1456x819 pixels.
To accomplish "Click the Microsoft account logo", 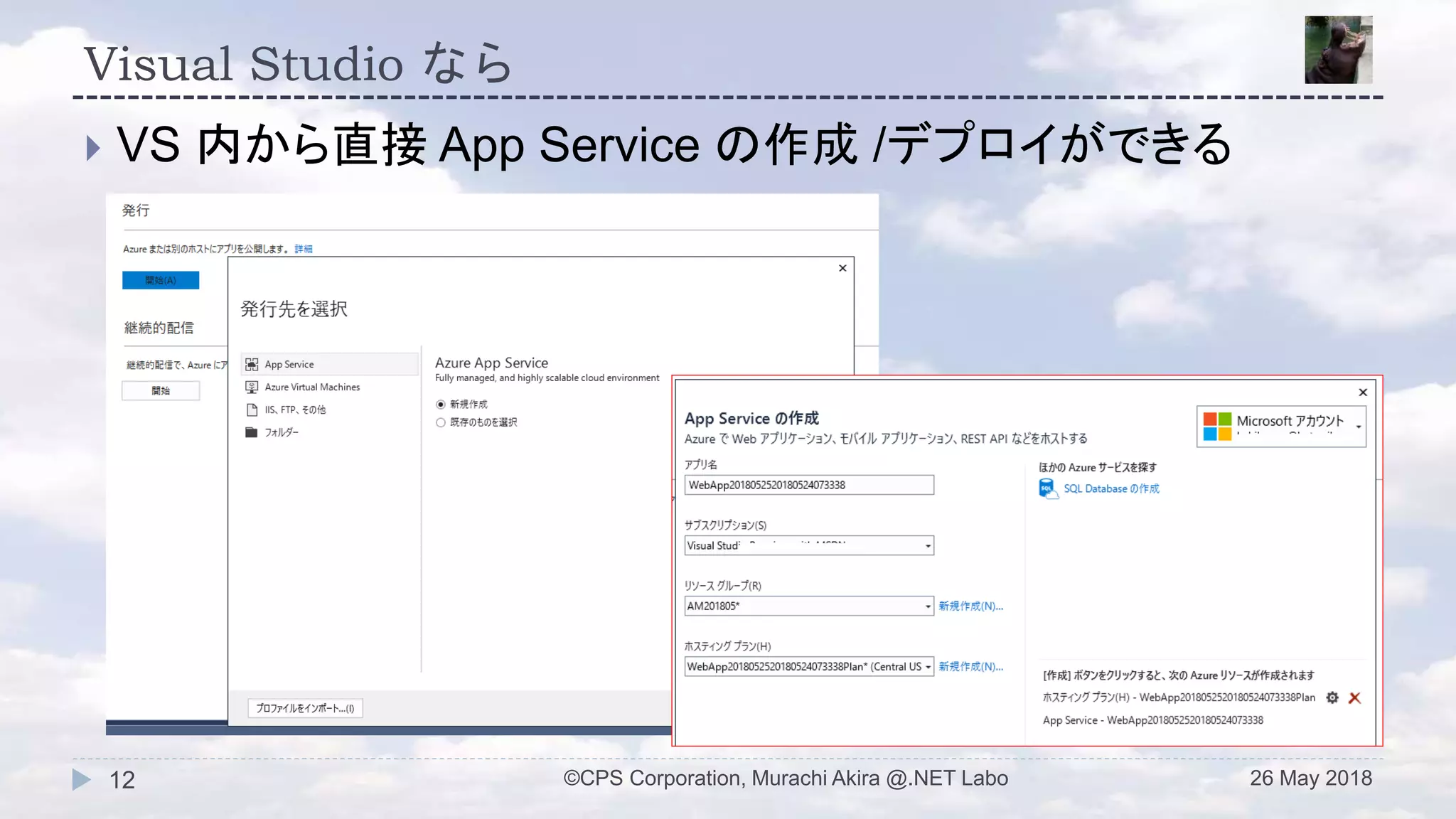I will coord(1217,427).
